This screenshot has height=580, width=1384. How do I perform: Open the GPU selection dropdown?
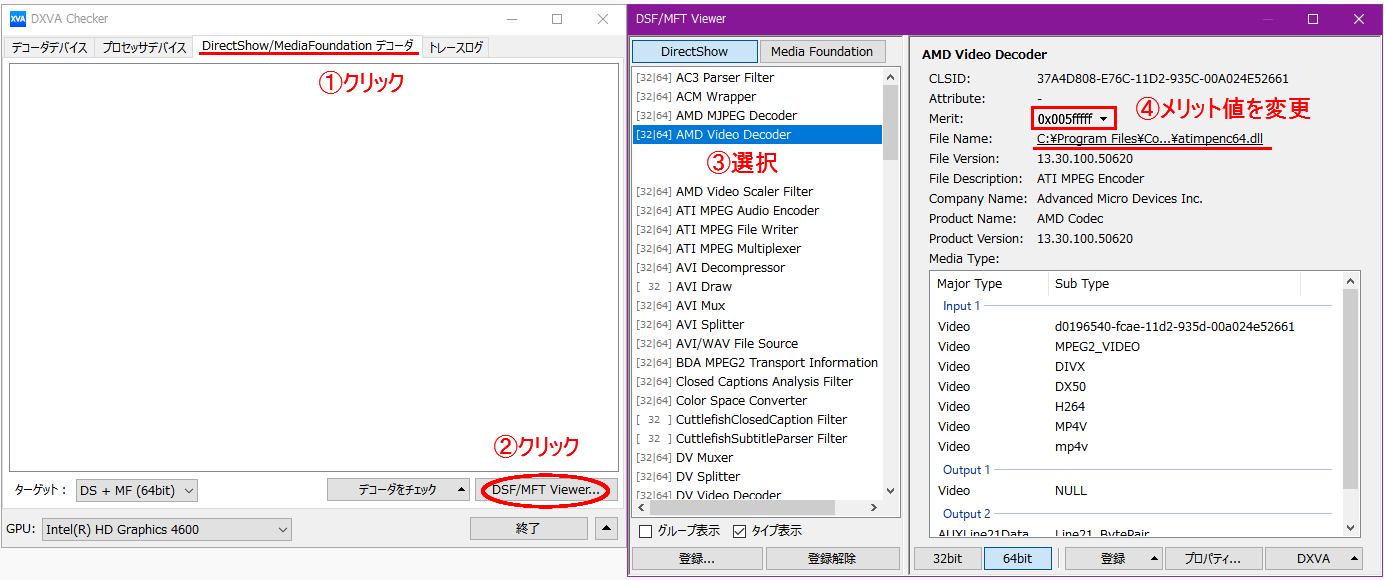coord(166,530)
